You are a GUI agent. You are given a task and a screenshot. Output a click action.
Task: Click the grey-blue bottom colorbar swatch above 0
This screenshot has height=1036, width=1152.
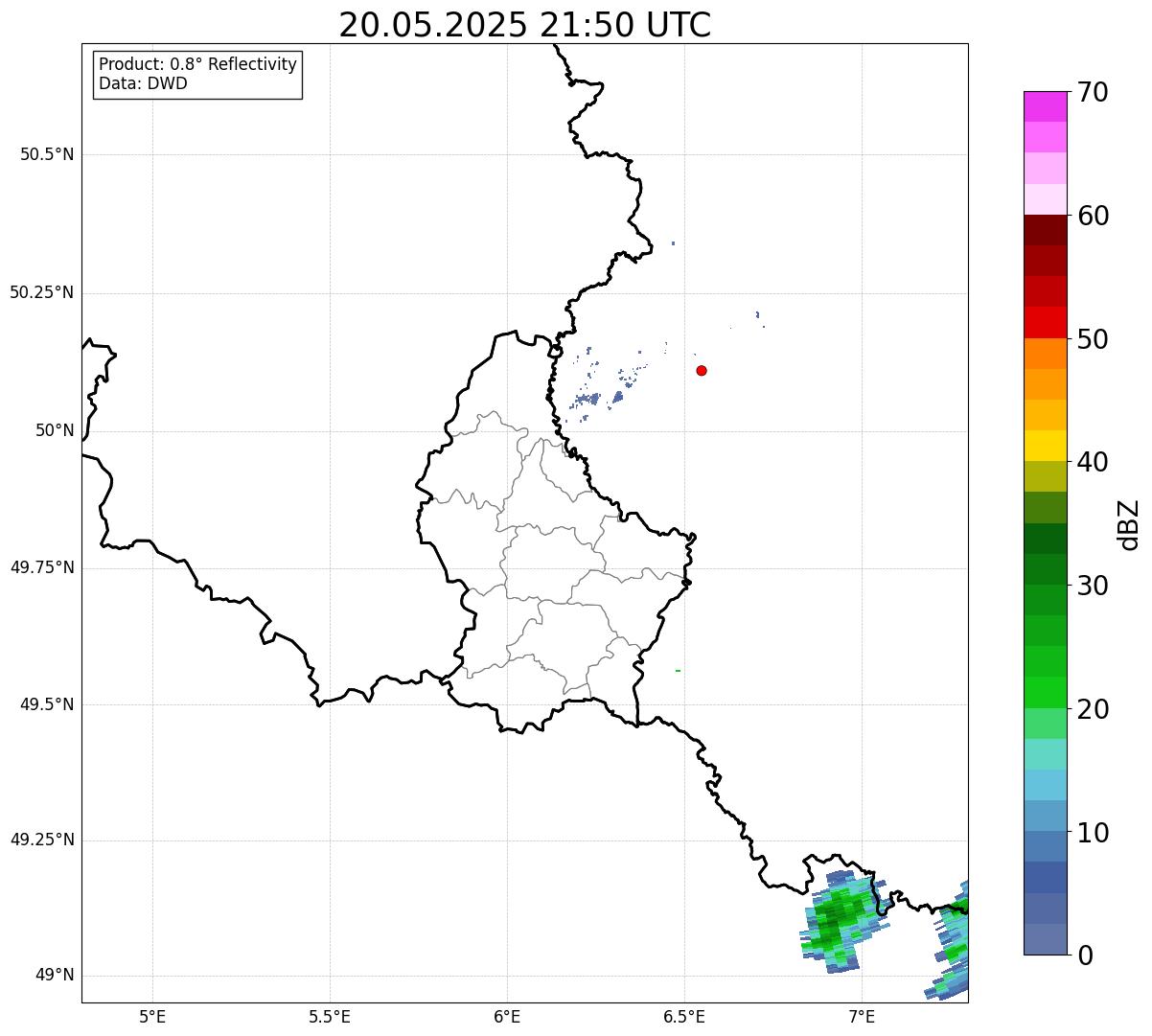coord(1046,939)
